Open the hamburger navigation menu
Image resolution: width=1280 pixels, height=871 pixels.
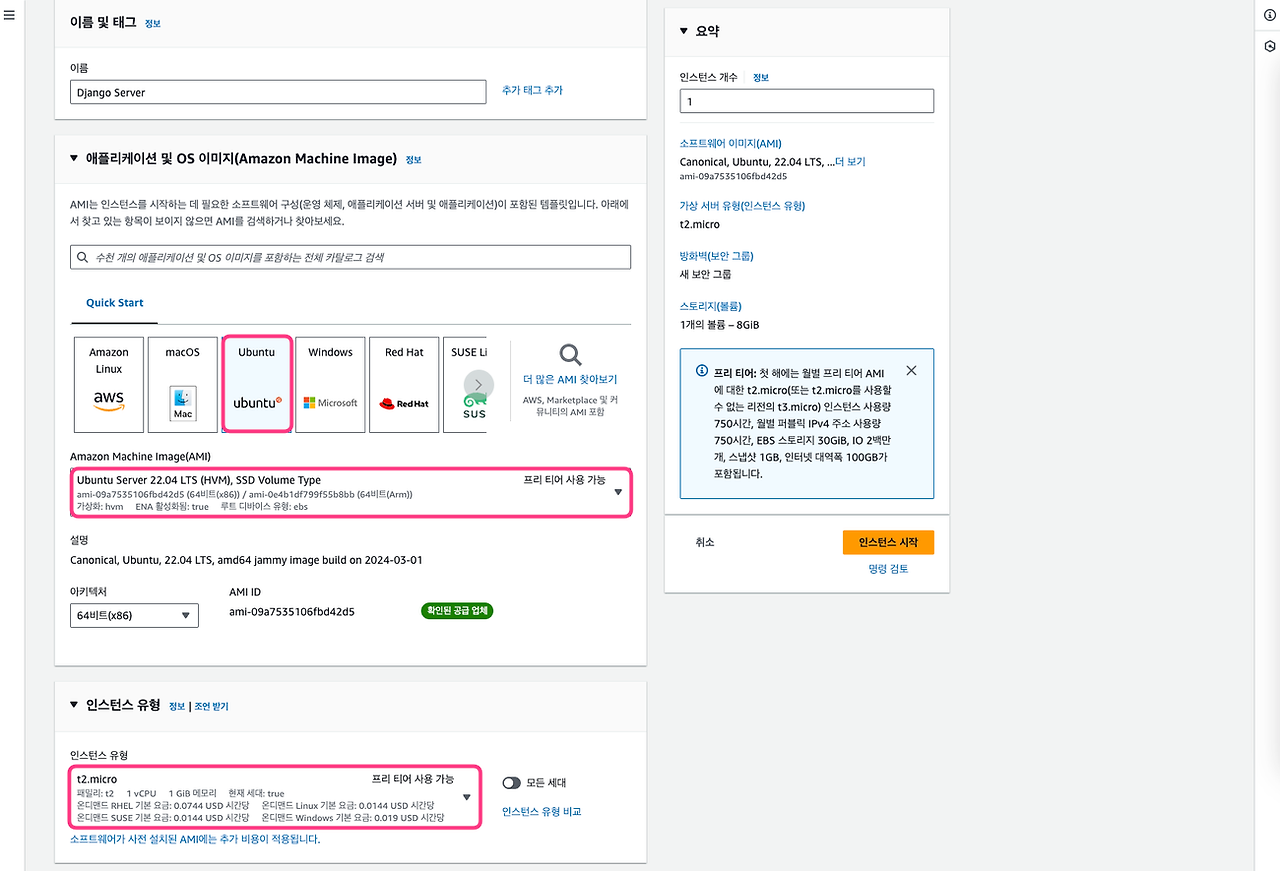pos(9,16)
